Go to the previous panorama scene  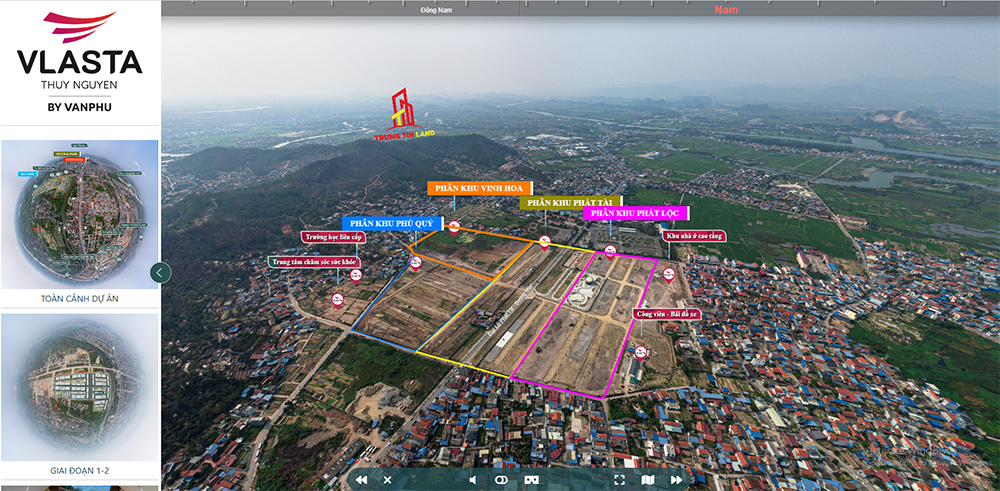coord(361,480)
